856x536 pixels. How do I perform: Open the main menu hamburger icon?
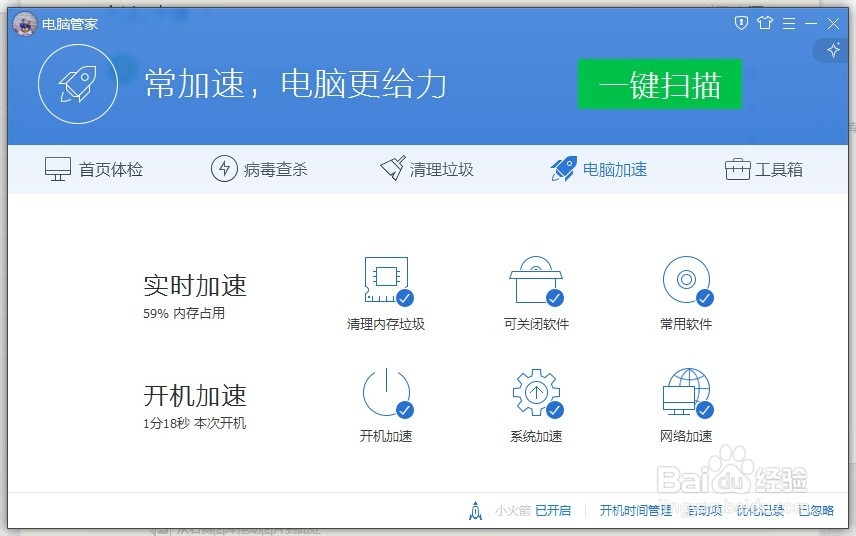click(x=789, y=23)
